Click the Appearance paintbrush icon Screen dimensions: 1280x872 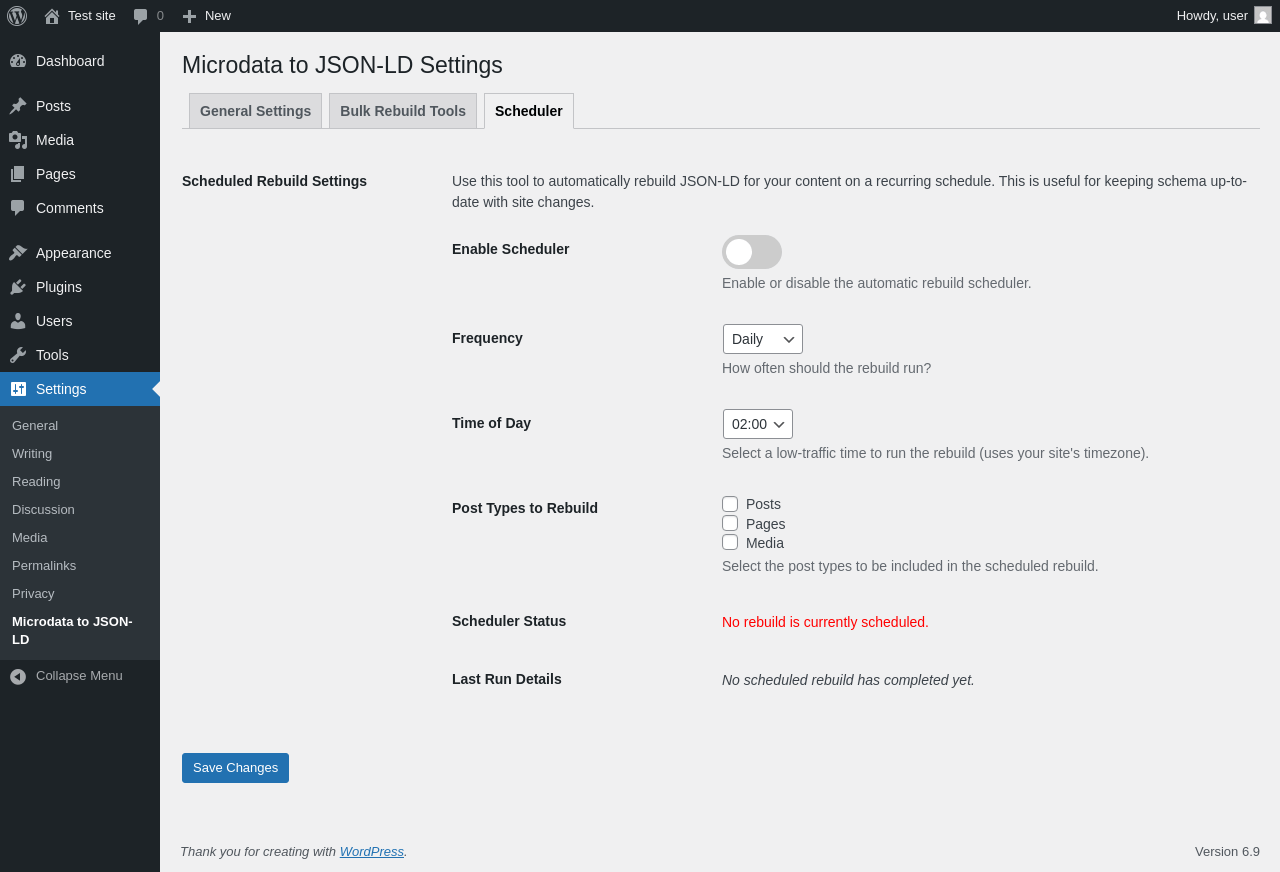click(x=18, y=253)
